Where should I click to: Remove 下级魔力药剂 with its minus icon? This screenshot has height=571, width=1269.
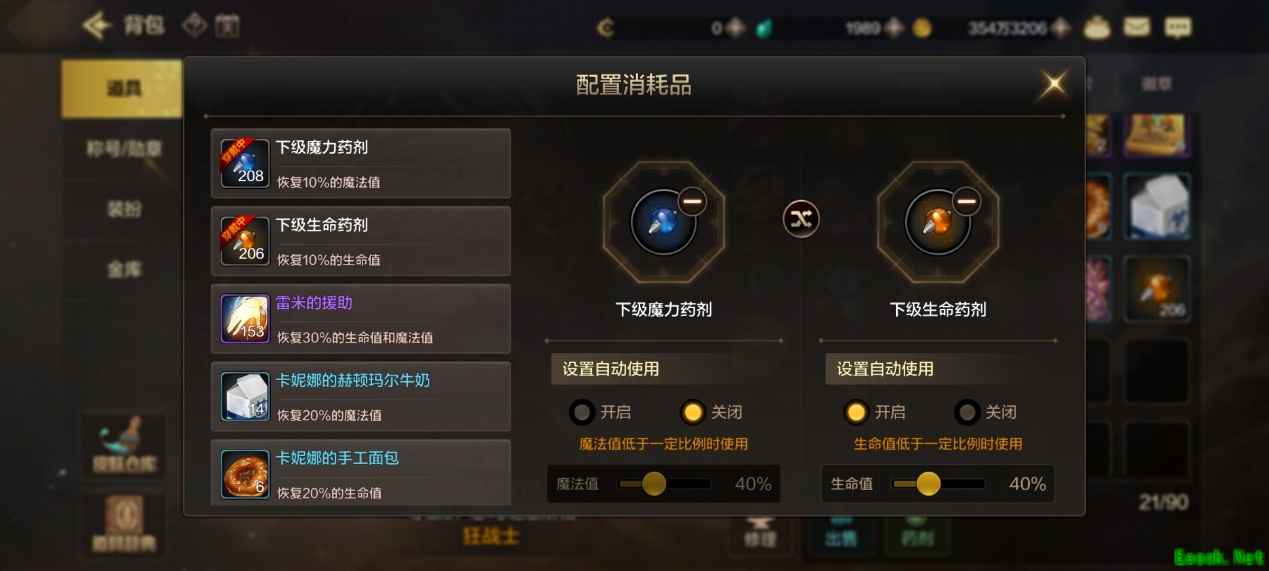click(x=692, y=202)
